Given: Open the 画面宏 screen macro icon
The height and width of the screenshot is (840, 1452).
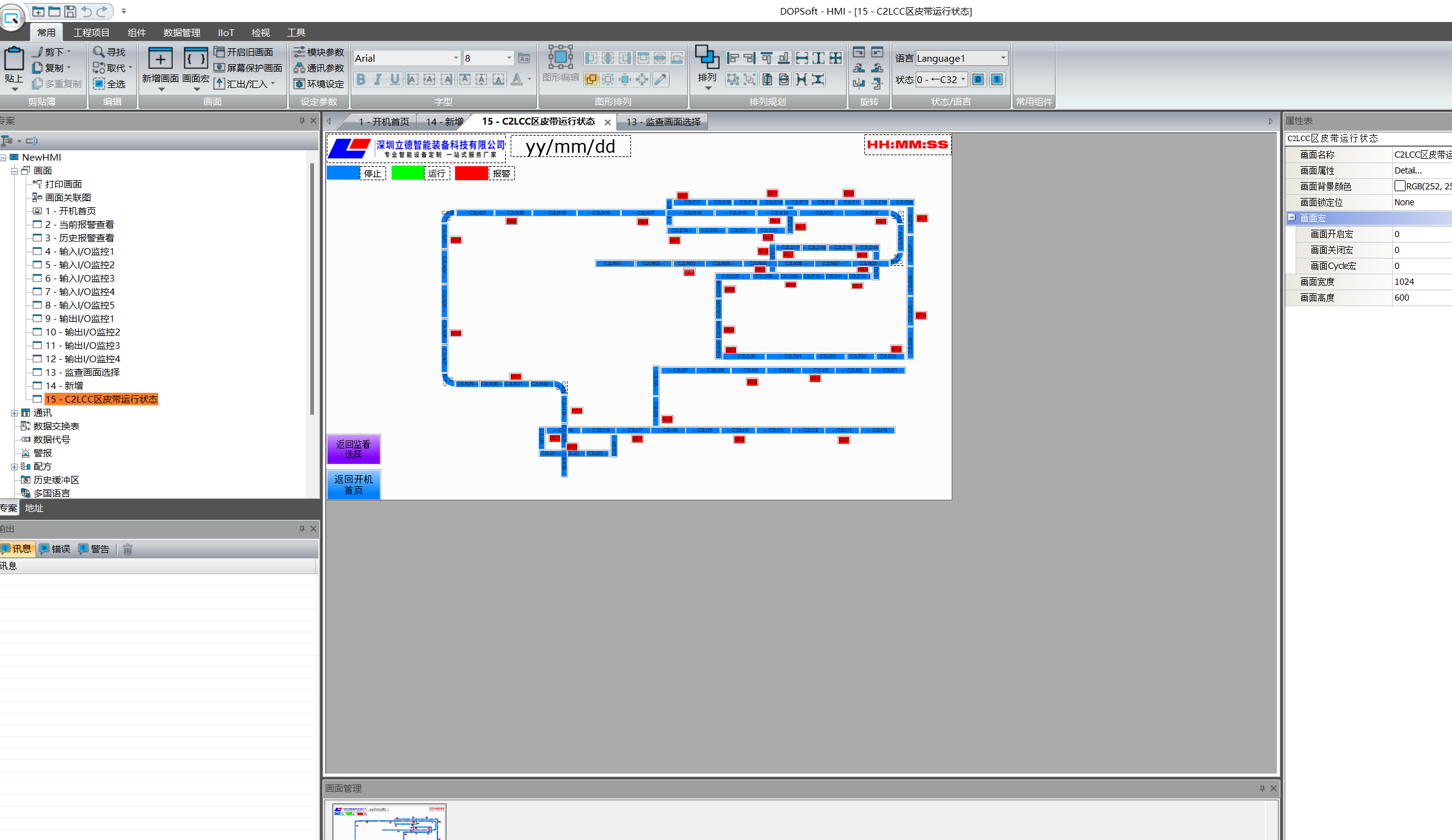Looking at the screenshot, I should coord(195,59).
